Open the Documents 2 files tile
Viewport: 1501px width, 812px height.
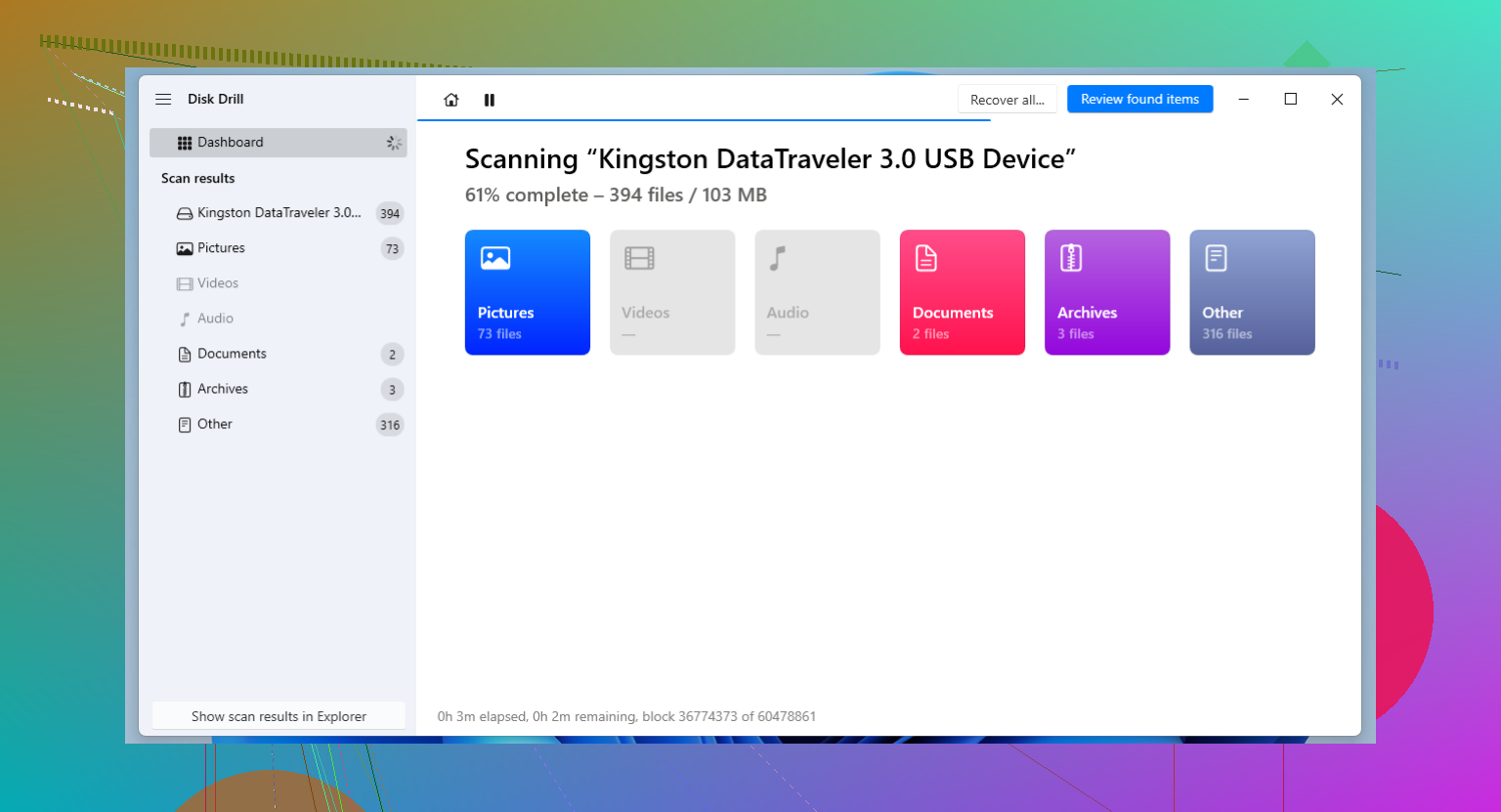click(x=963, y=292)
